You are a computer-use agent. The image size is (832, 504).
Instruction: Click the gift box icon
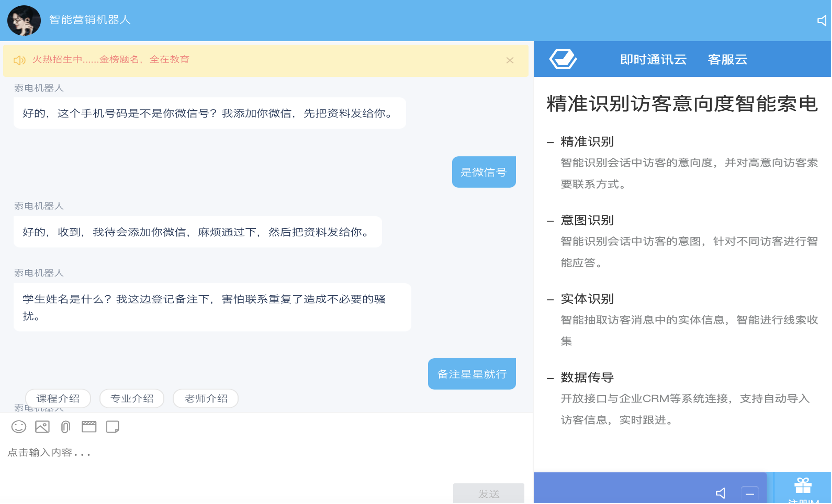(803, 486)
